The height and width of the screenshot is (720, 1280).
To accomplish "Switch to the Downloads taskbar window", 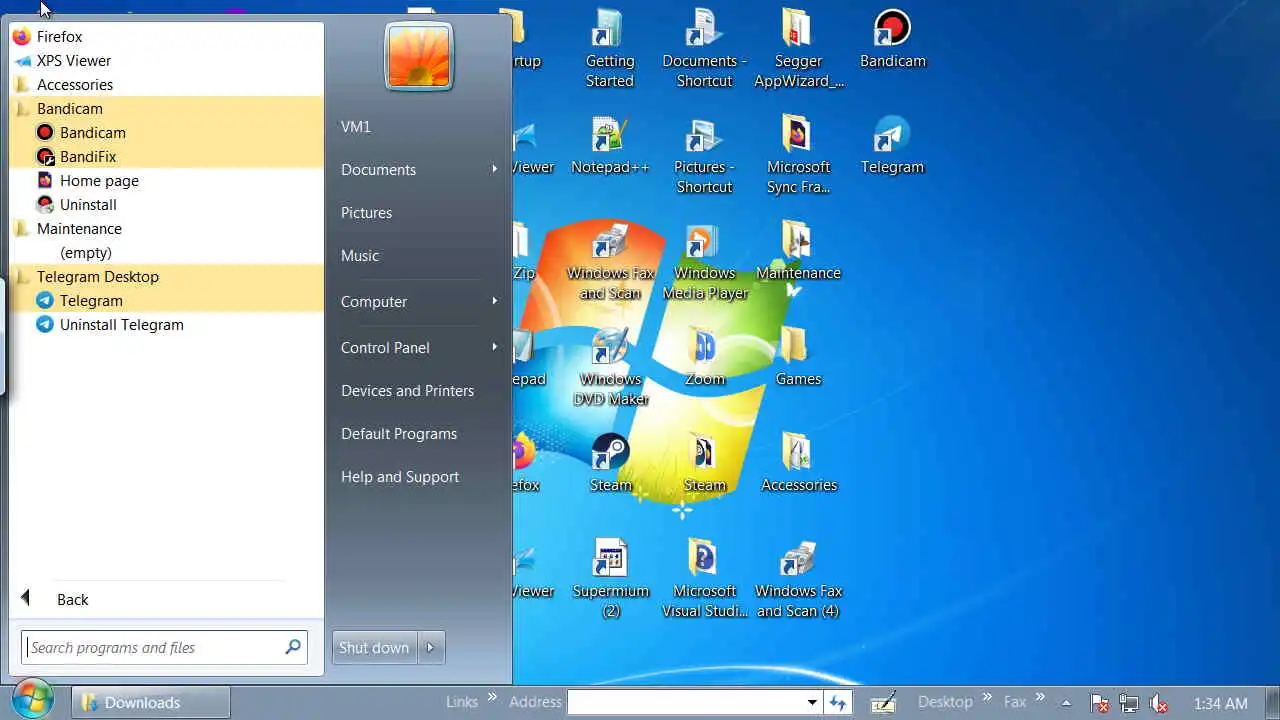I will 151,702.
